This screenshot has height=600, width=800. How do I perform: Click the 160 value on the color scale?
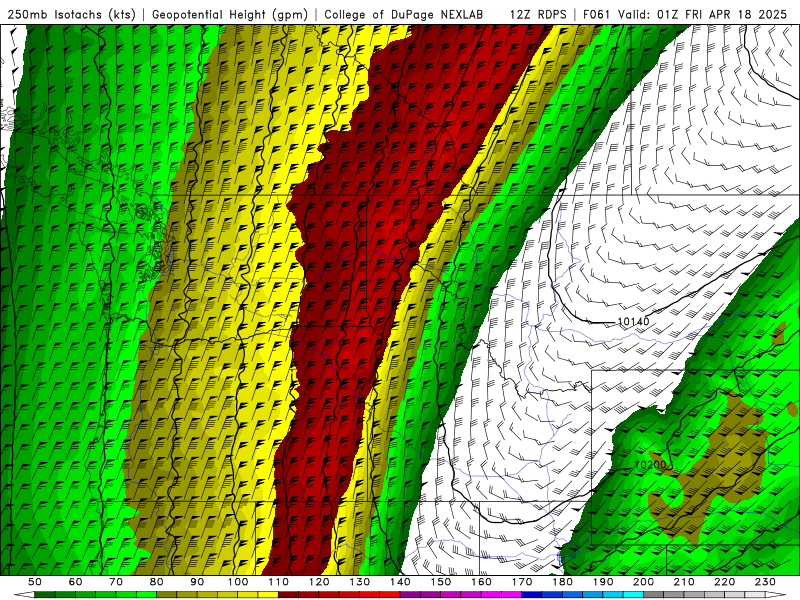(x=481, y=582)
